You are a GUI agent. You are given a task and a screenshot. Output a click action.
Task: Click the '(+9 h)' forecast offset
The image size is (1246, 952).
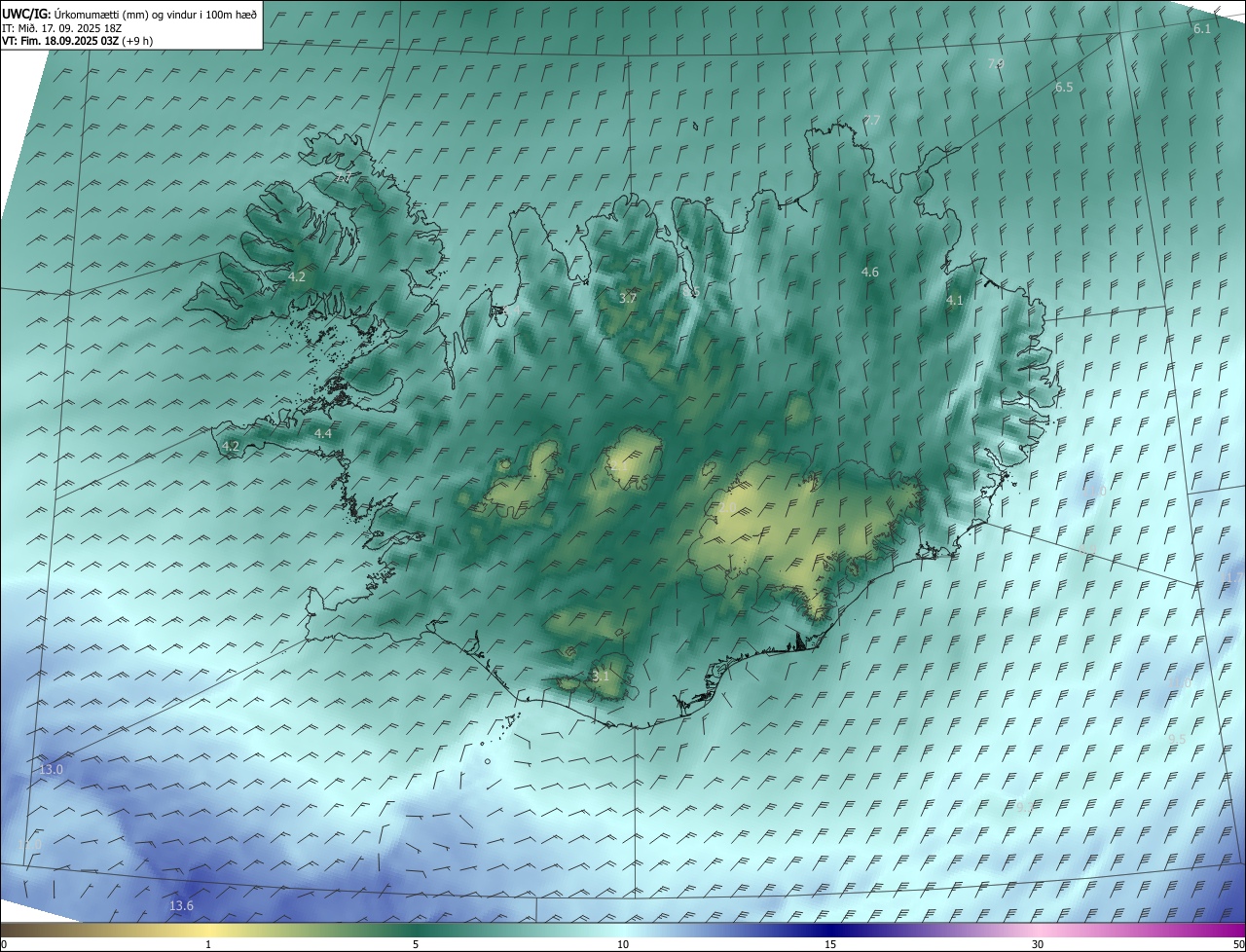[x=137, y=41]
